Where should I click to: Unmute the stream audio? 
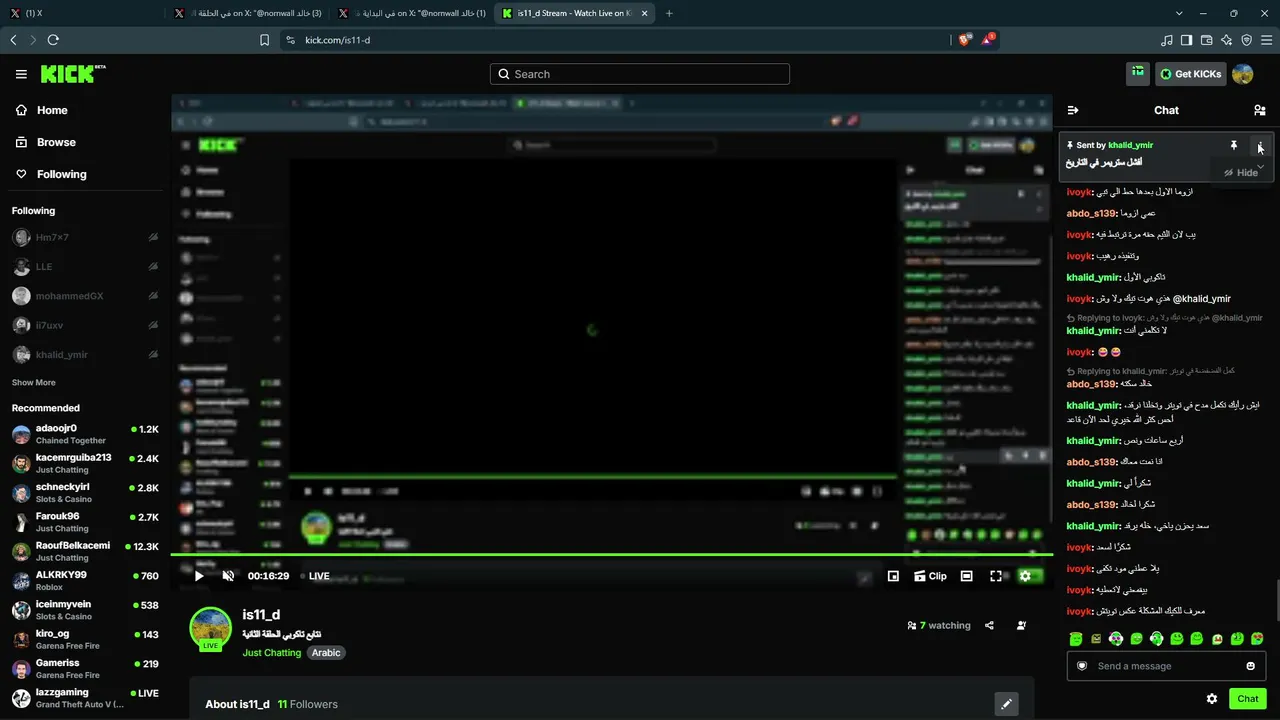228,576
